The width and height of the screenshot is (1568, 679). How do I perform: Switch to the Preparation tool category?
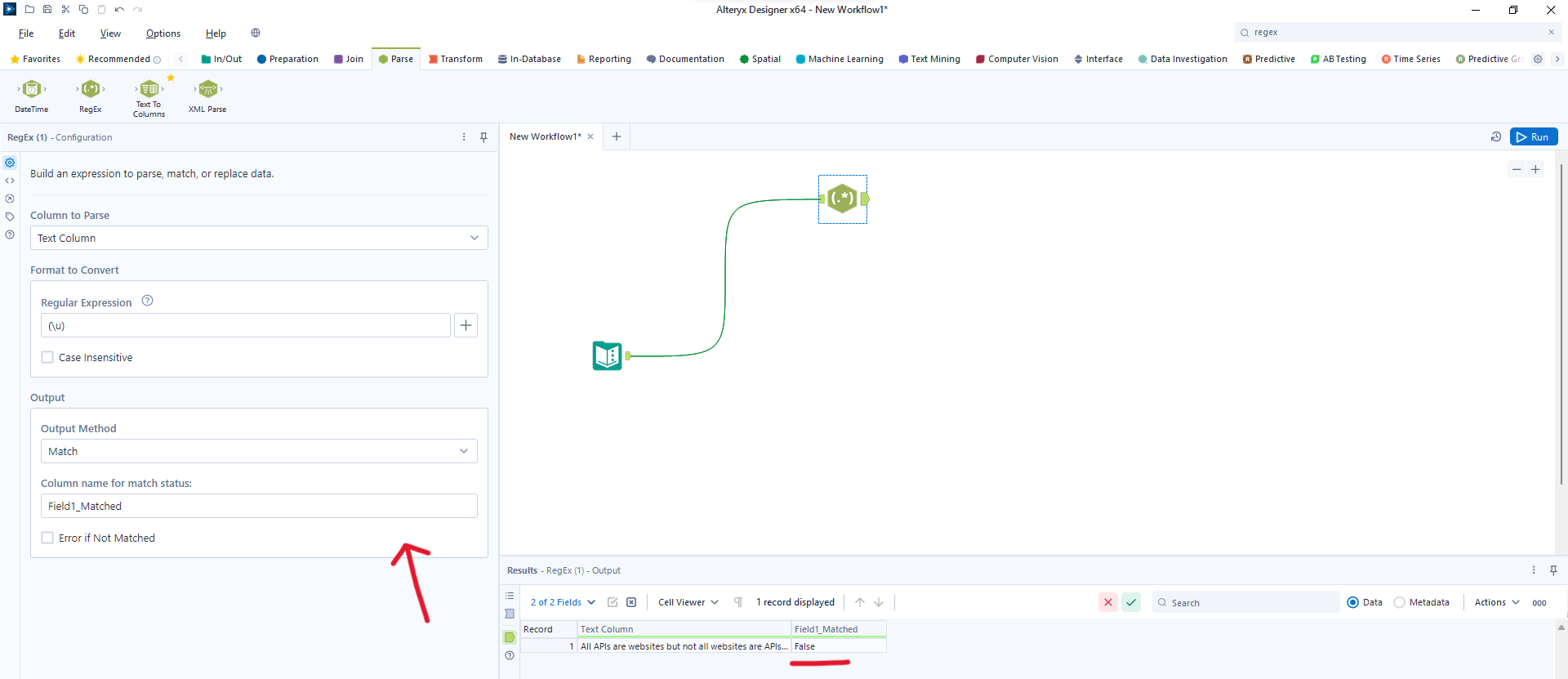click(287, 59)
